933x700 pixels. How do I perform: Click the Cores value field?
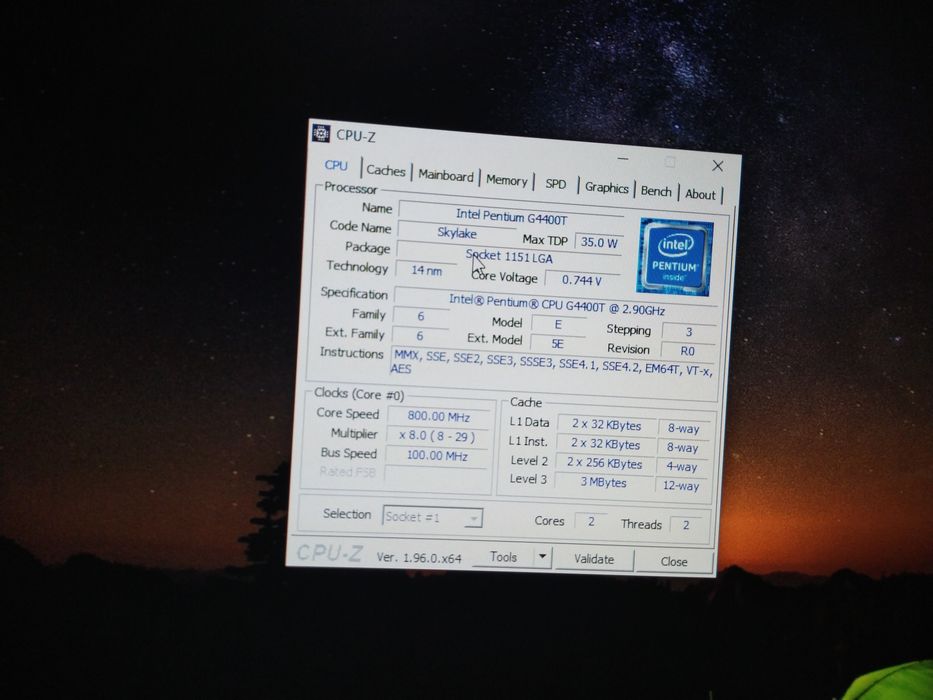(x=591, y=522)
